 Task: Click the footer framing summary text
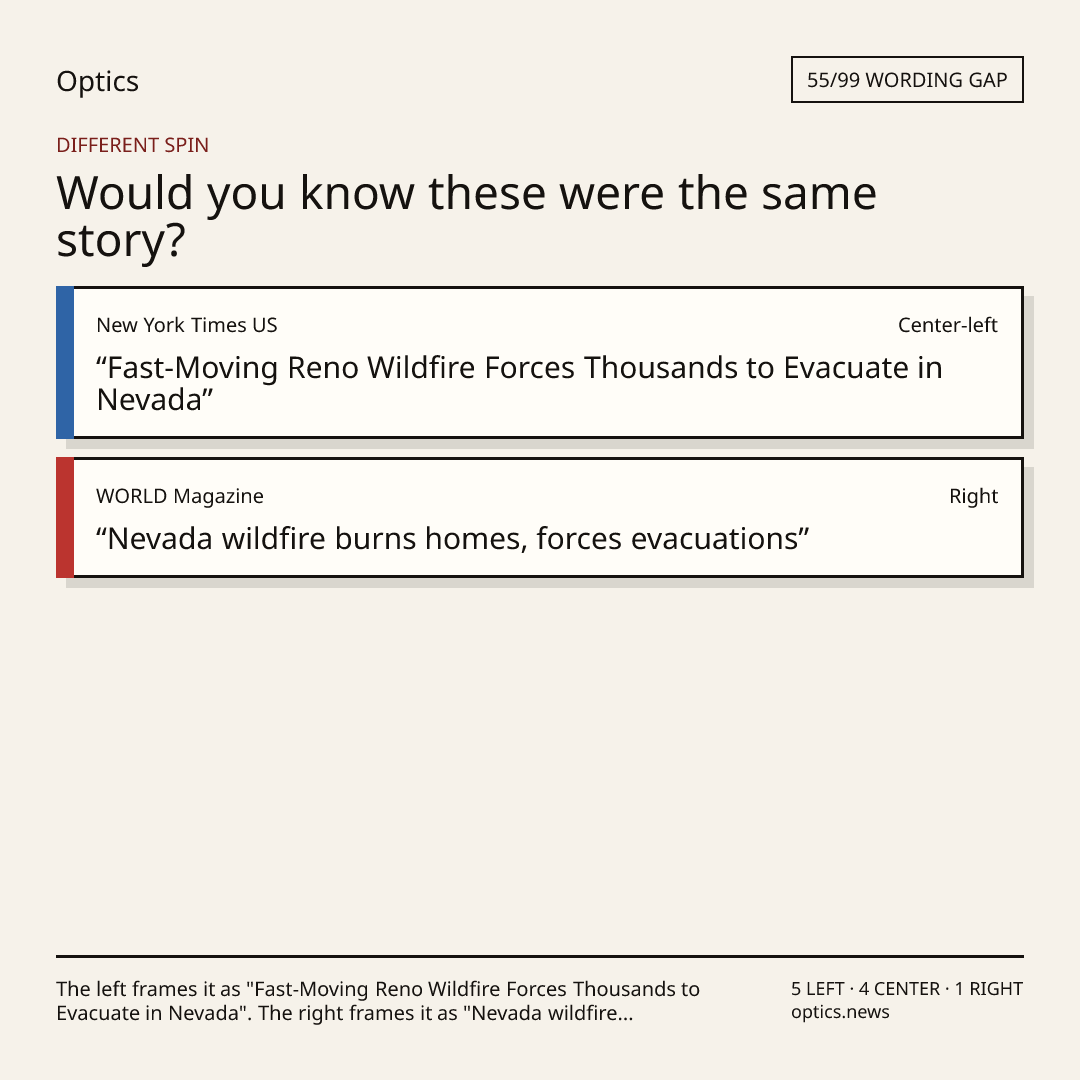click(x=378, y=1001)
